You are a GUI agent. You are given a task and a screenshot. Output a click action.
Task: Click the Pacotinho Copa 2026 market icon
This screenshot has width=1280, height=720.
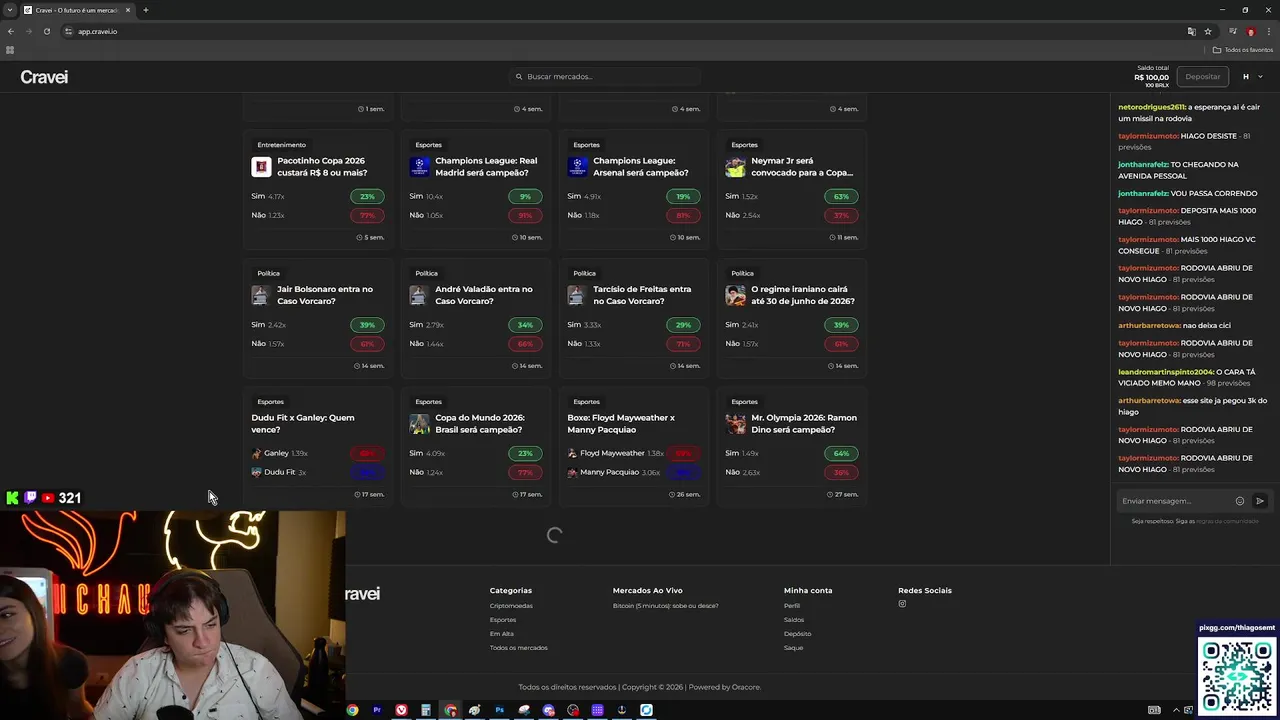(x=261, y=167)
